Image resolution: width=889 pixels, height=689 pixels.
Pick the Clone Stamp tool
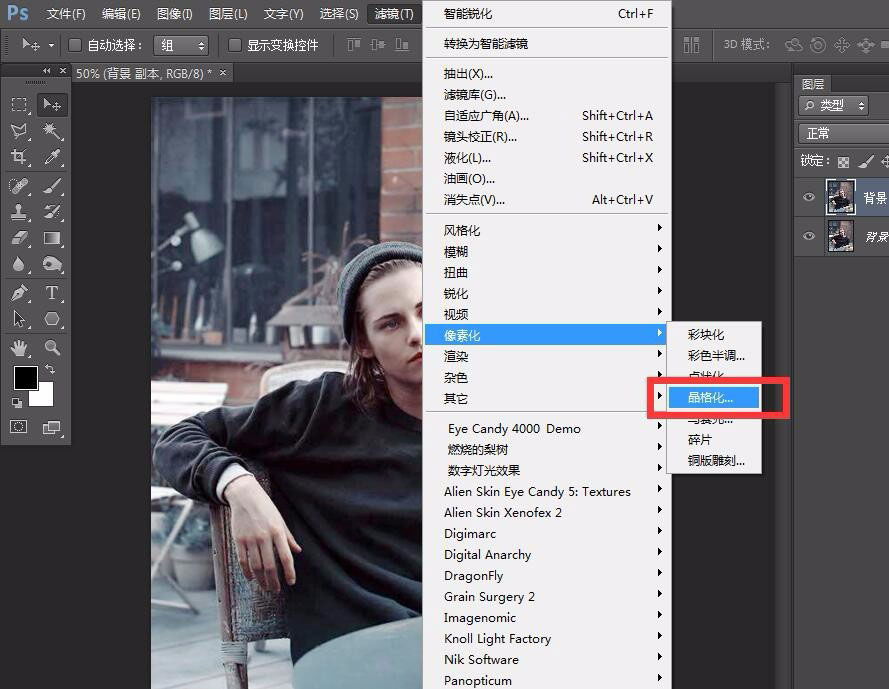18,211
